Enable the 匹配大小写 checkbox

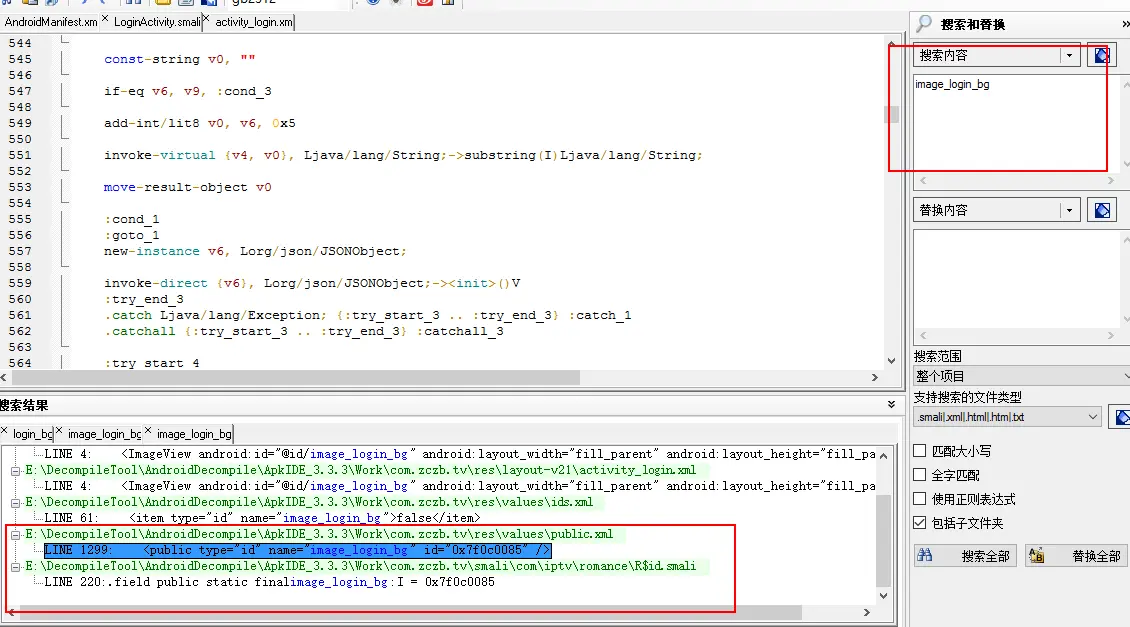tap(920, 451)
